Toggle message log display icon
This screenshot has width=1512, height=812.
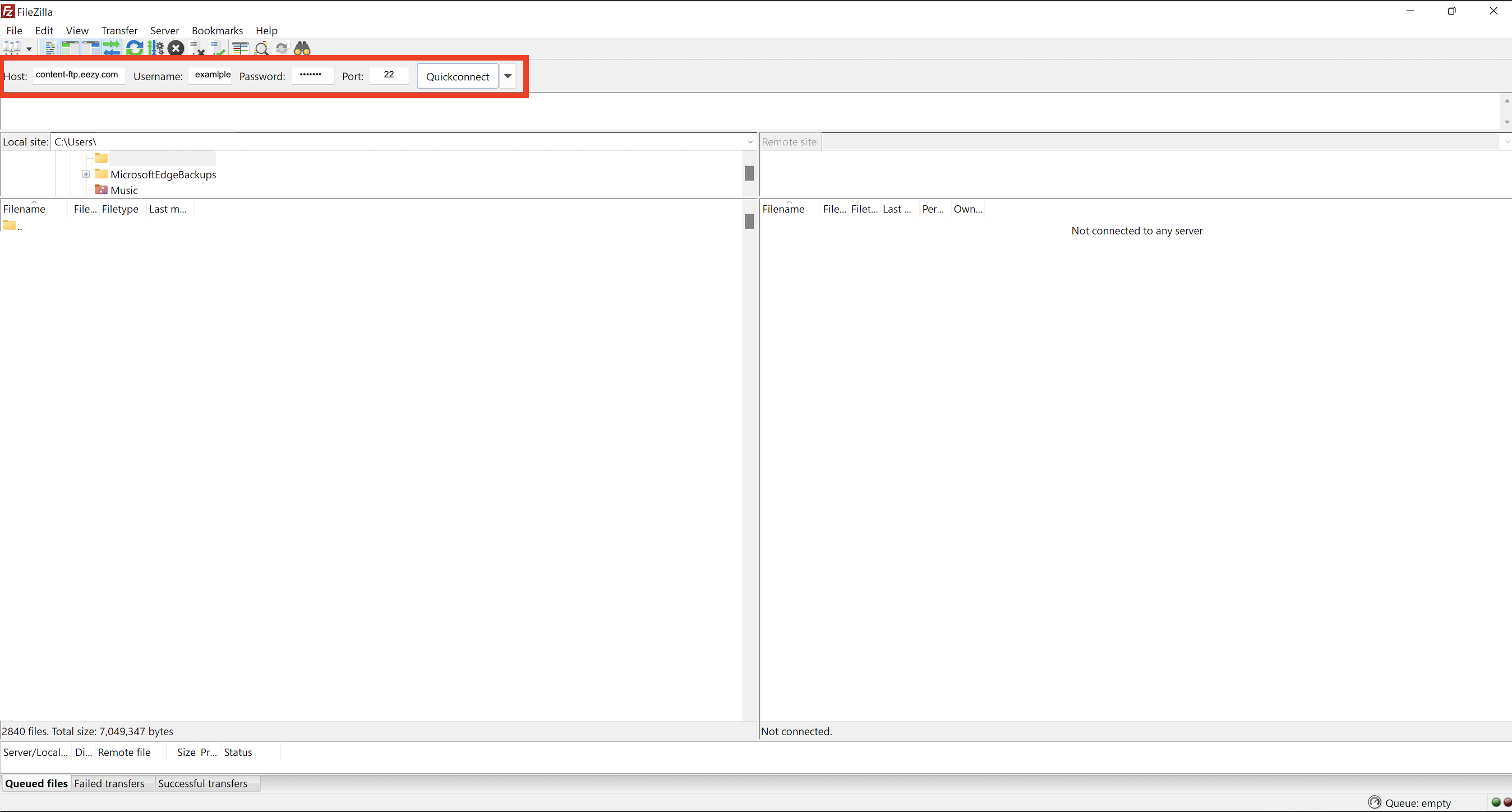[x=50, y=49]
